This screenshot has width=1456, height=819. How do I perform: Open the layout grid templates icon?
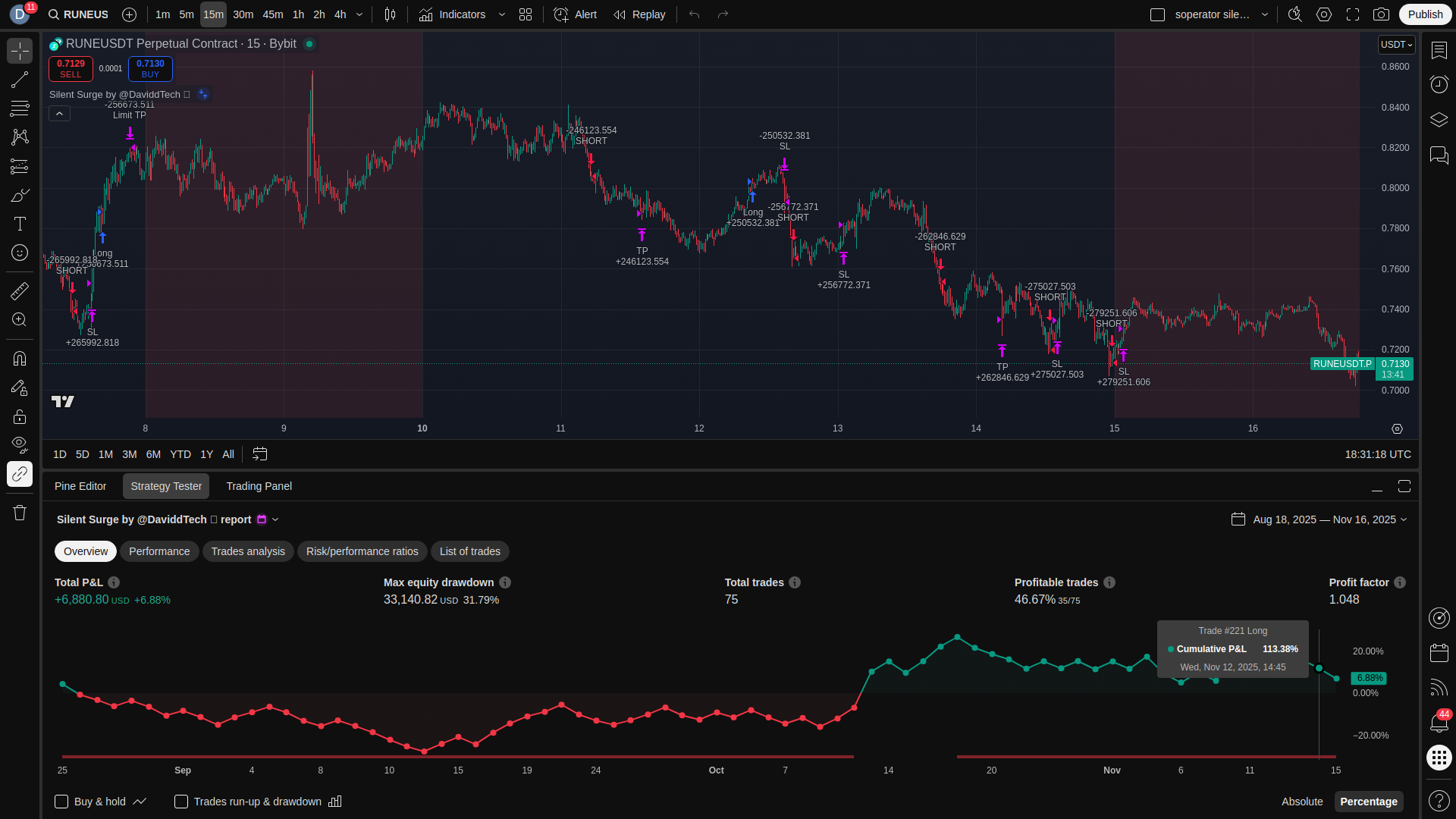coord(526,14)
